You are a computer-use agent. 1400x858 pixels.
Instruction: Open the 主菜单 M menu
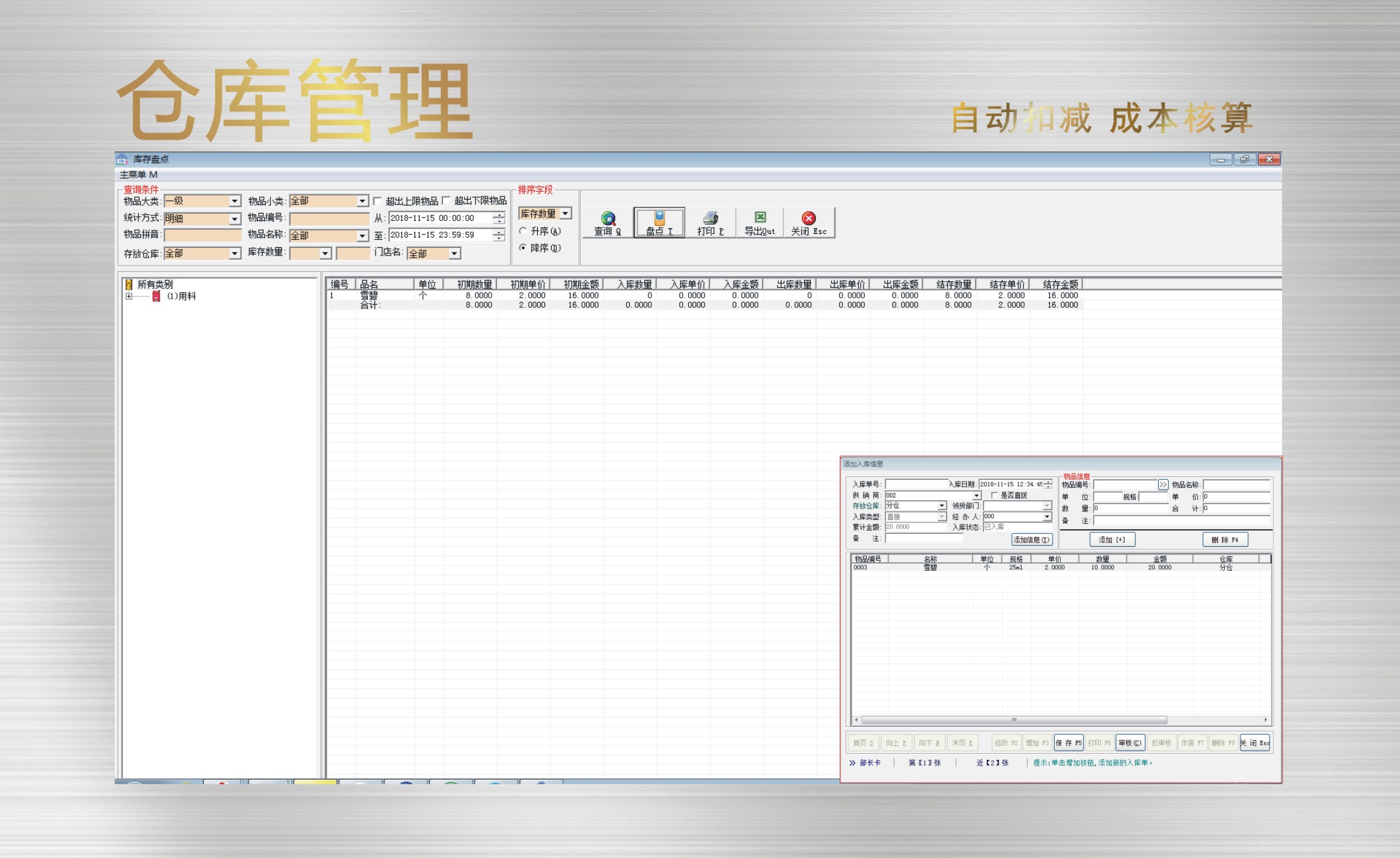point(138,175)
